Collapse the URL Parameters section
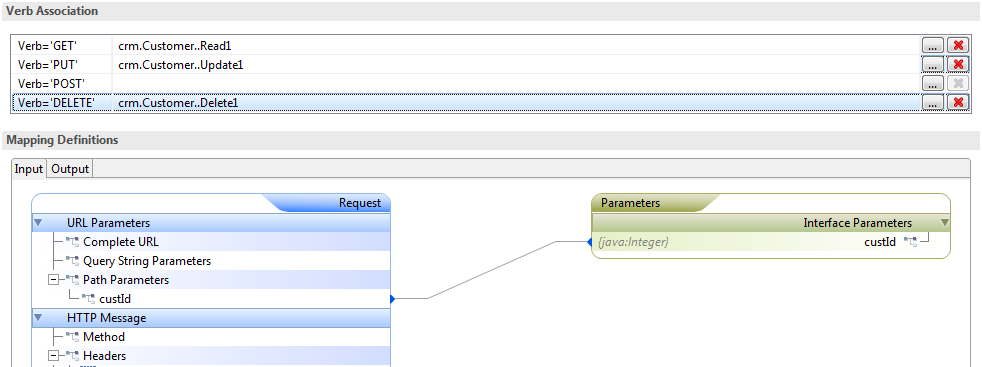The height and width of the screenshot is (367, 982). pyautogui.click(x=38, y=223)
